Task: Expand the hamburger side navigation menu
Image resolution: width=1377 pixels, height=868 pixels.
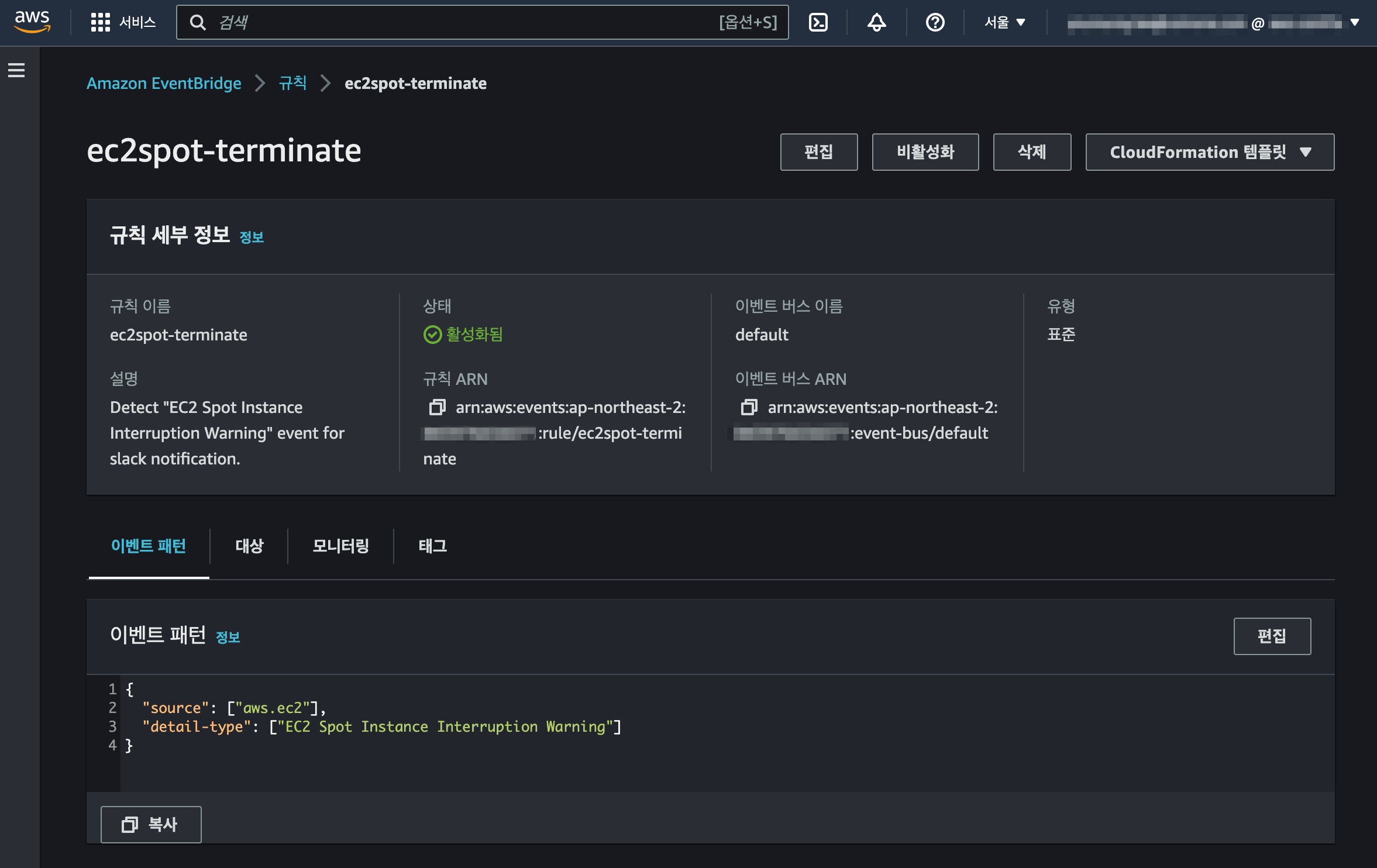Action: tap(16, 70)
